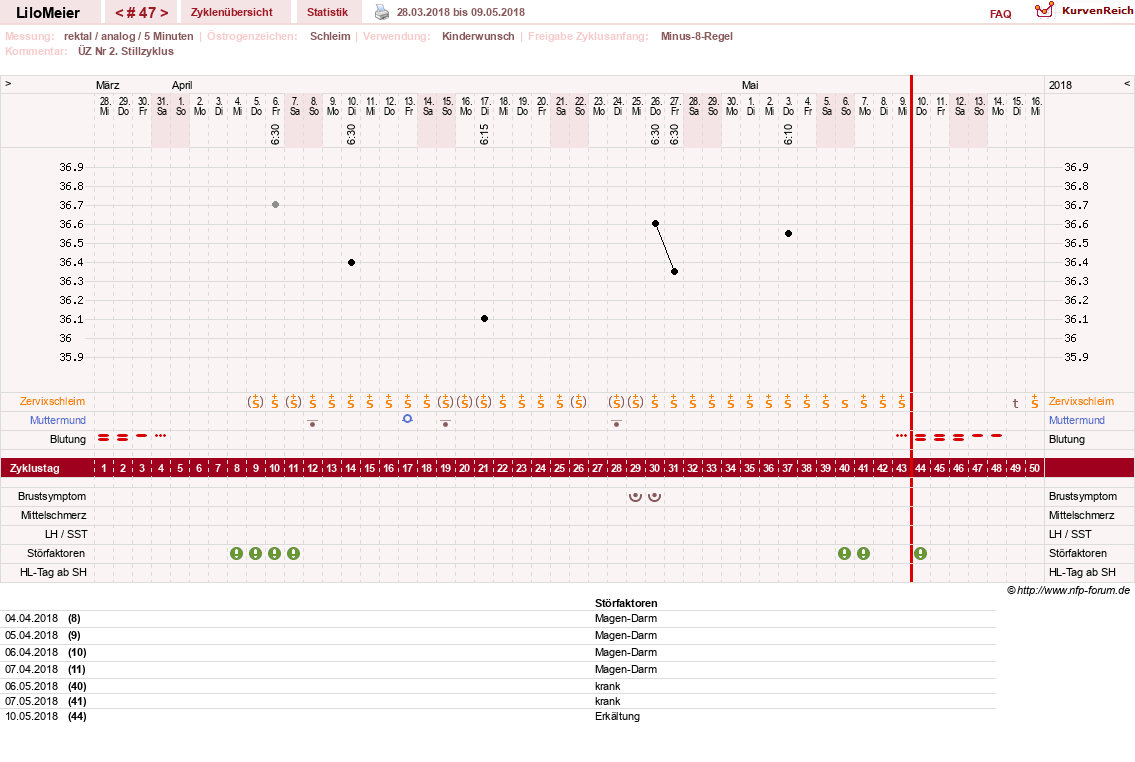Click the 'Kinderwunsch' usage value
This screenshot has width=1135, height=762.
coord(478,36)
